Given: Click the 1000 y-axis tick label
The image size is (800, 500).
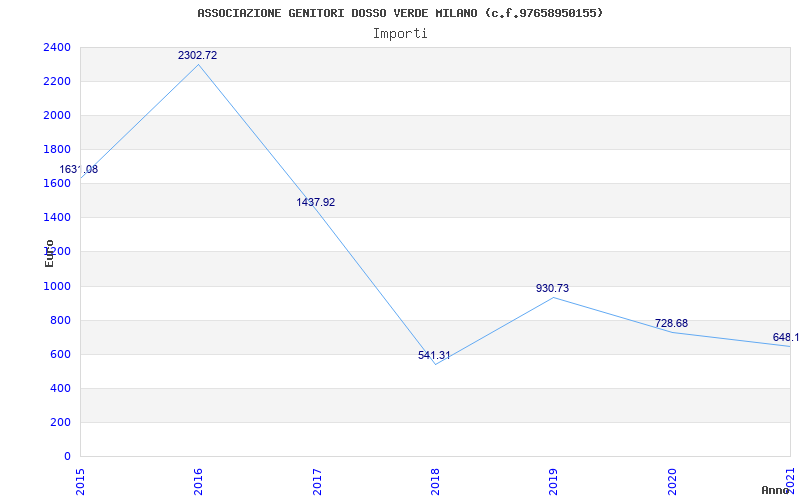Looking at the screenshot, I should pyautogui.click(x=57, y=286).
